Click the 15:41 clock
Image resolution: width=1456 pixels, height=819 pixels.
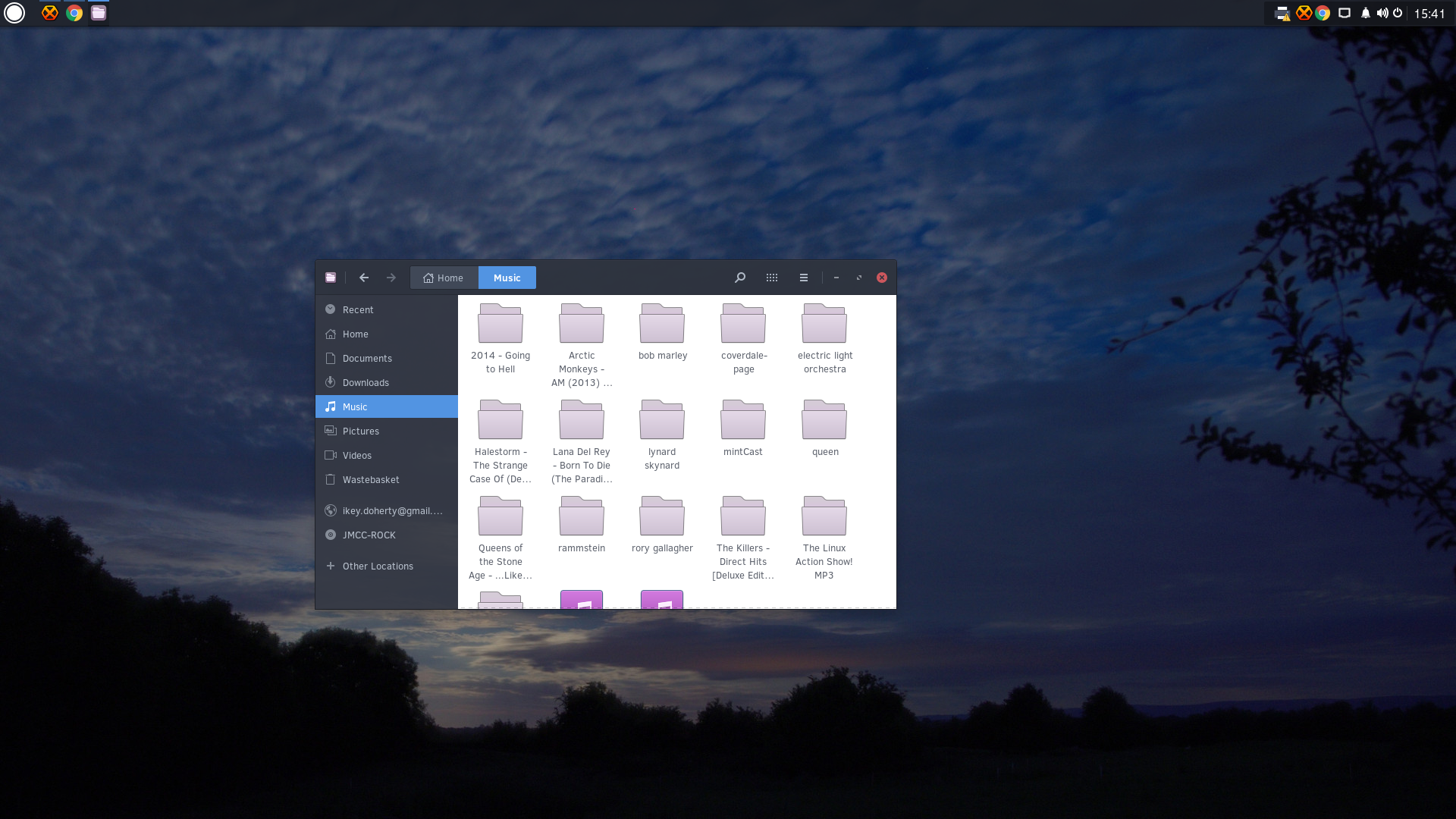click(1429, 14)
